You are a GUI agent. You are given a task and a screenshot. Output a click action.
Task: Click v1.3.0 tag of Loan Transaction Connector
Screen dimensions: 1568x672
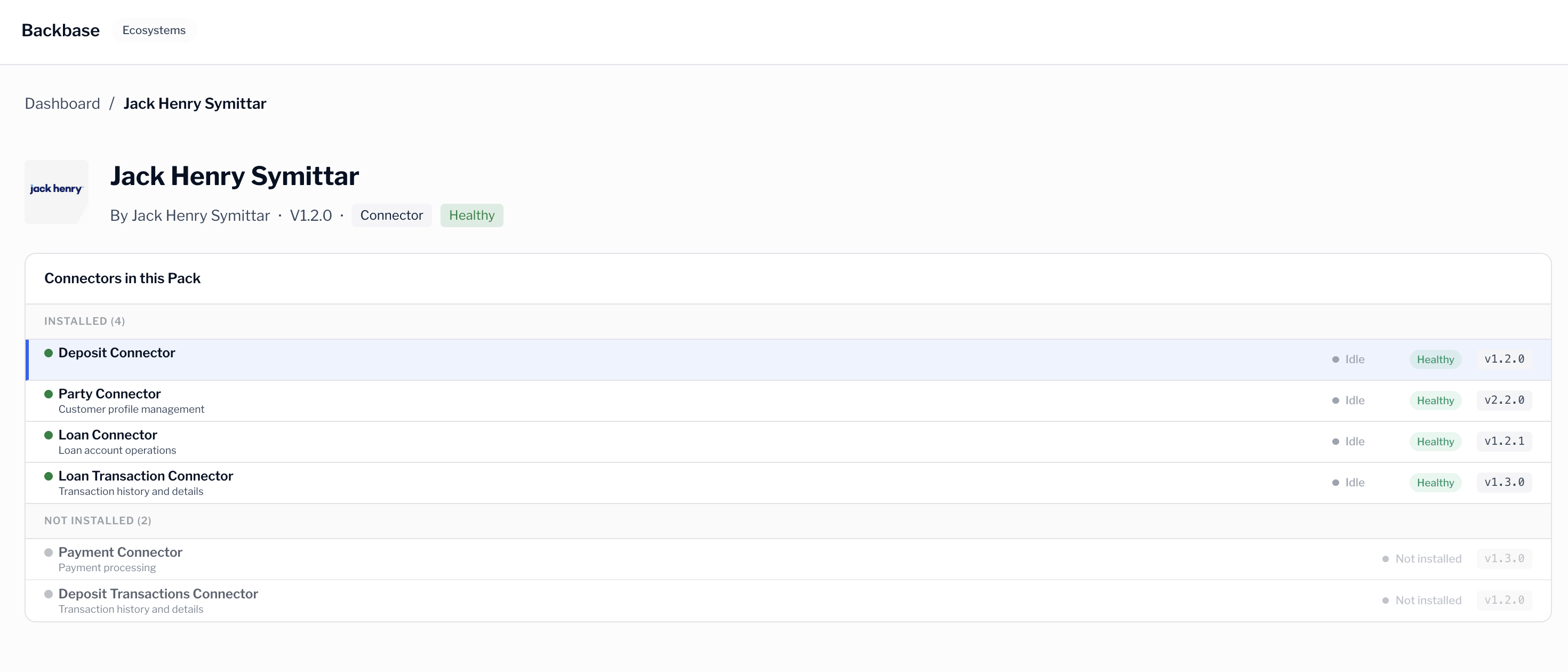[x=1504, y=482]
